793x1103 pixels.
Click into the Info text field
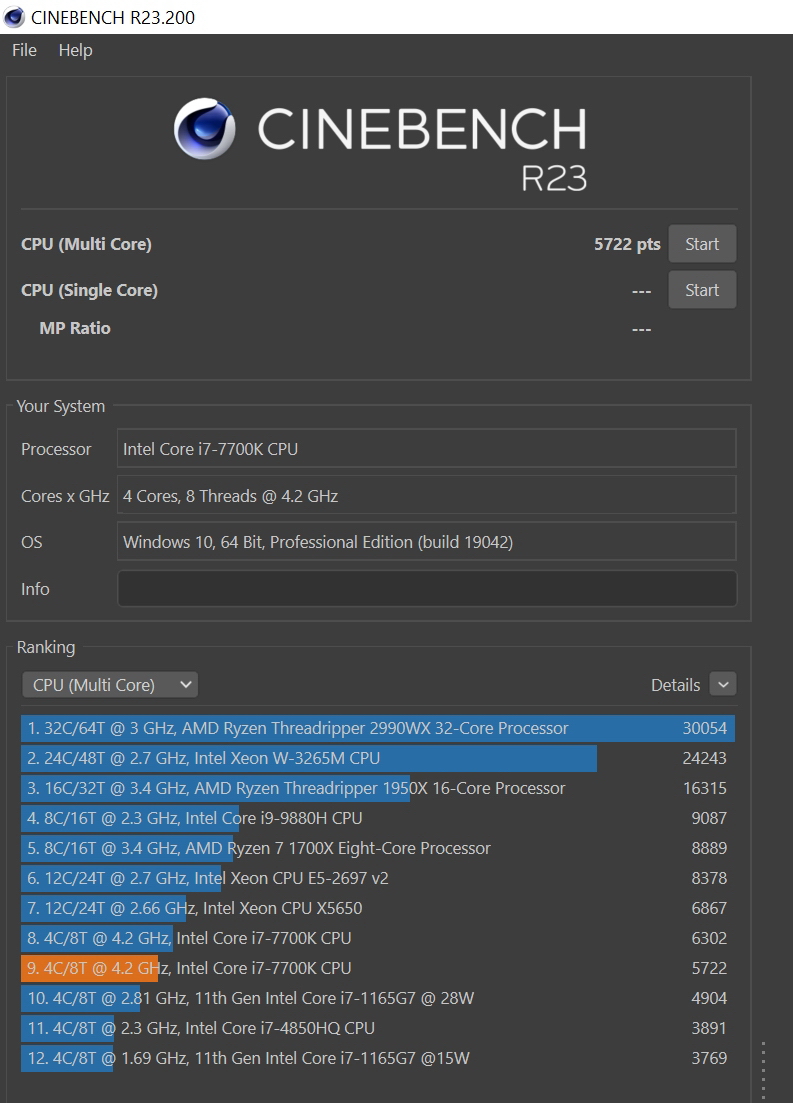pyautogui.click(x=427, y=589)
